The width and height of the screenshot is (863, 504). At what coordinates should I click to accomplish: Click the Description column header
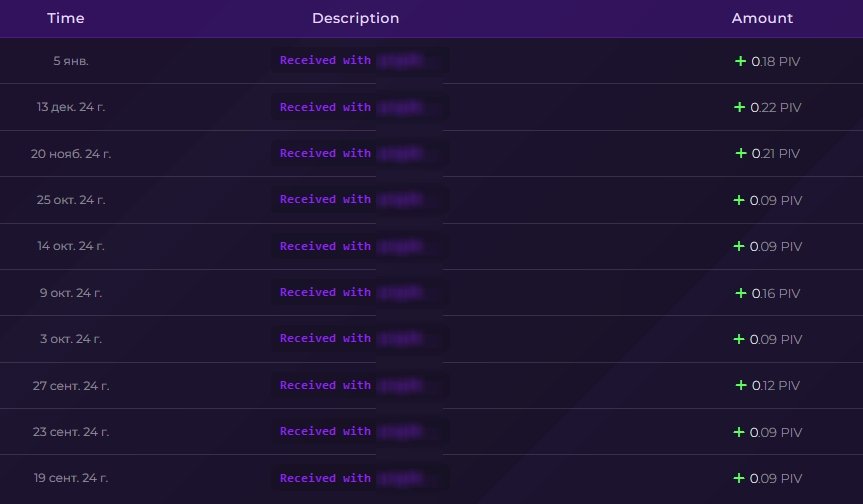[x=355, y=18]
